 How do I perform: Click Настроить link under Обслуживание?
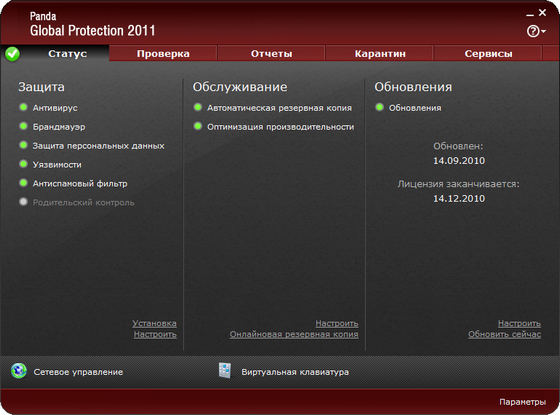(337, 323)
